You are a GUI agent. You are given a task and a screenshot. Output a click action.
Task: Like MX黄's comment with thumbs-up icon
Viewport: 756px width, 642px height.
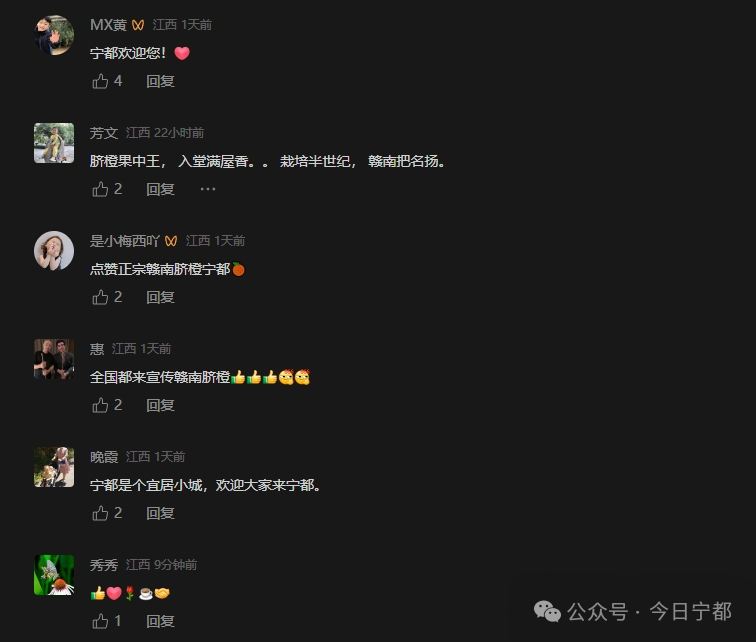pyautogui.click(x=100, y=81)
